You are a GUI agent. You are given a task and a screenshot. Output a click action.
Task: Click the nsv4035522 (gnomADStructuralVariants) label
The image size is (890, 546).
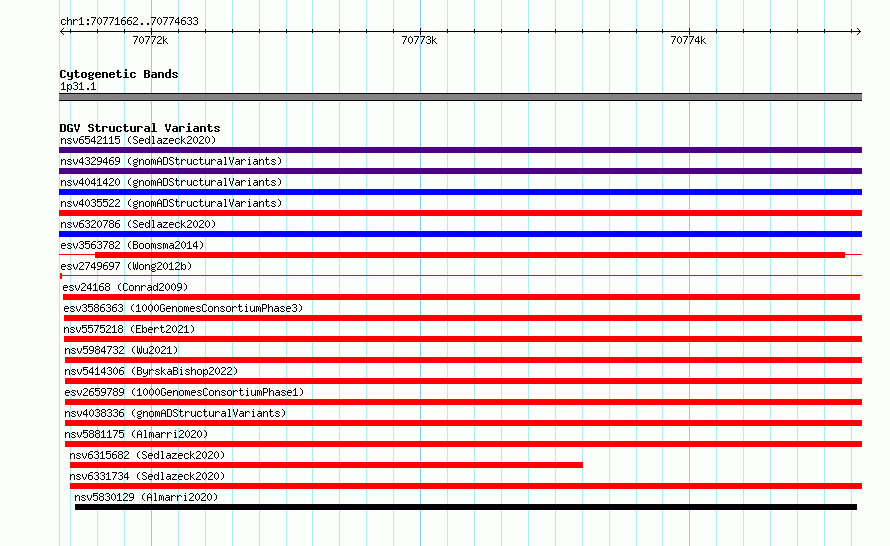point(171,203)
